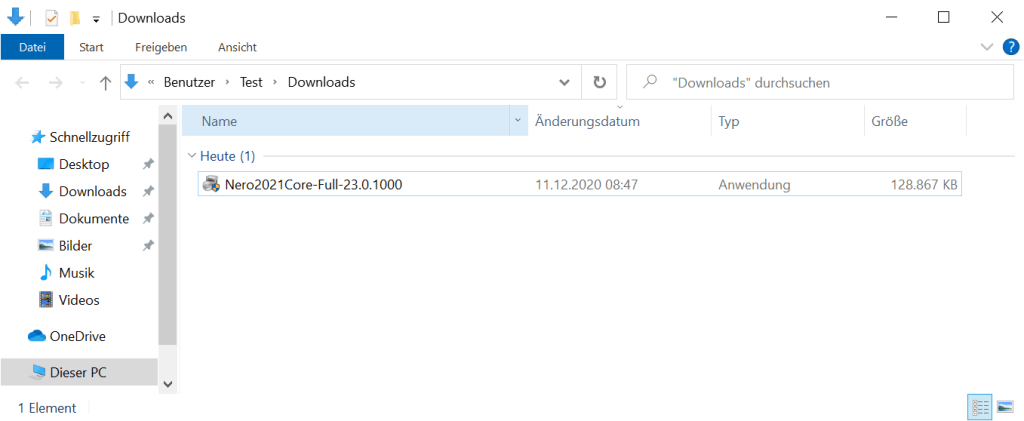This screenshot has width=1024, height=421.
Task: Open the Ansicht ribbon tab
Action: coord(237,47)
